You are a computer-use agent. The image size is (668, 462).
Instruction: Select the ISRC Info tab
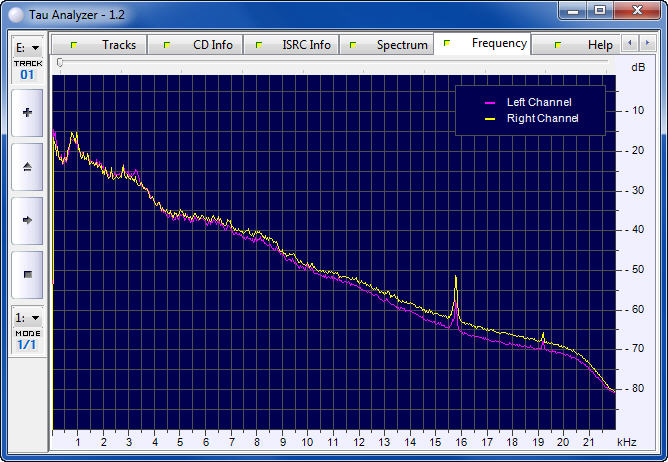coord(305,45)
